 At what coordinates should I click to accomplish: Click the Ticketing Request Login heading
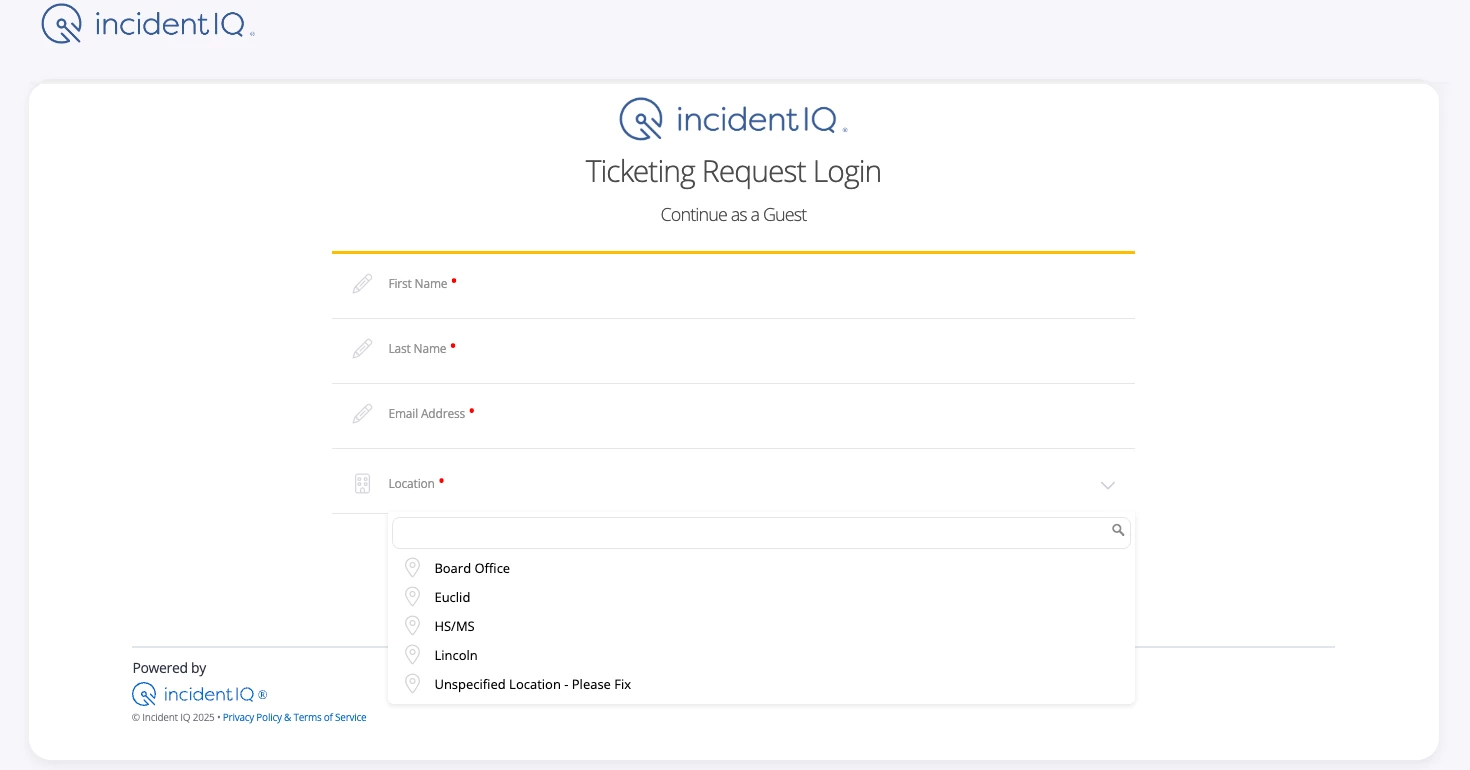pyautogui.click(x=733, y=171)
